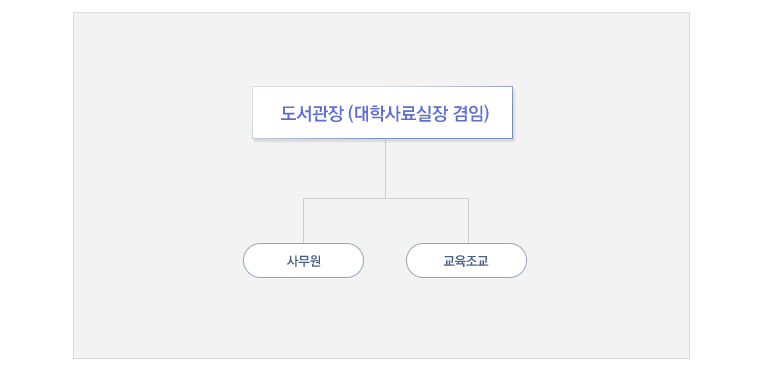Click the word 도서관장 in top box

tap(312, 114)
